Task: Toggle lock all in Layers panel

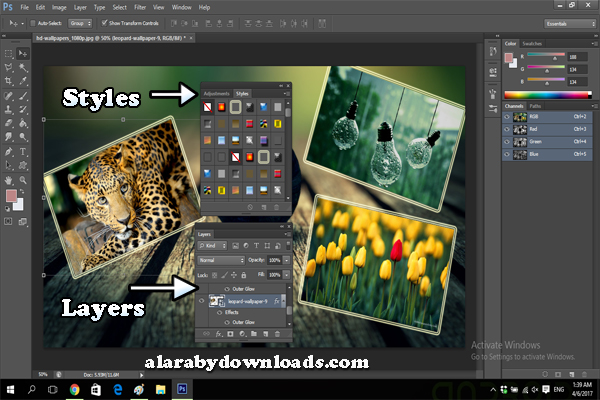Action: point(243,275)
